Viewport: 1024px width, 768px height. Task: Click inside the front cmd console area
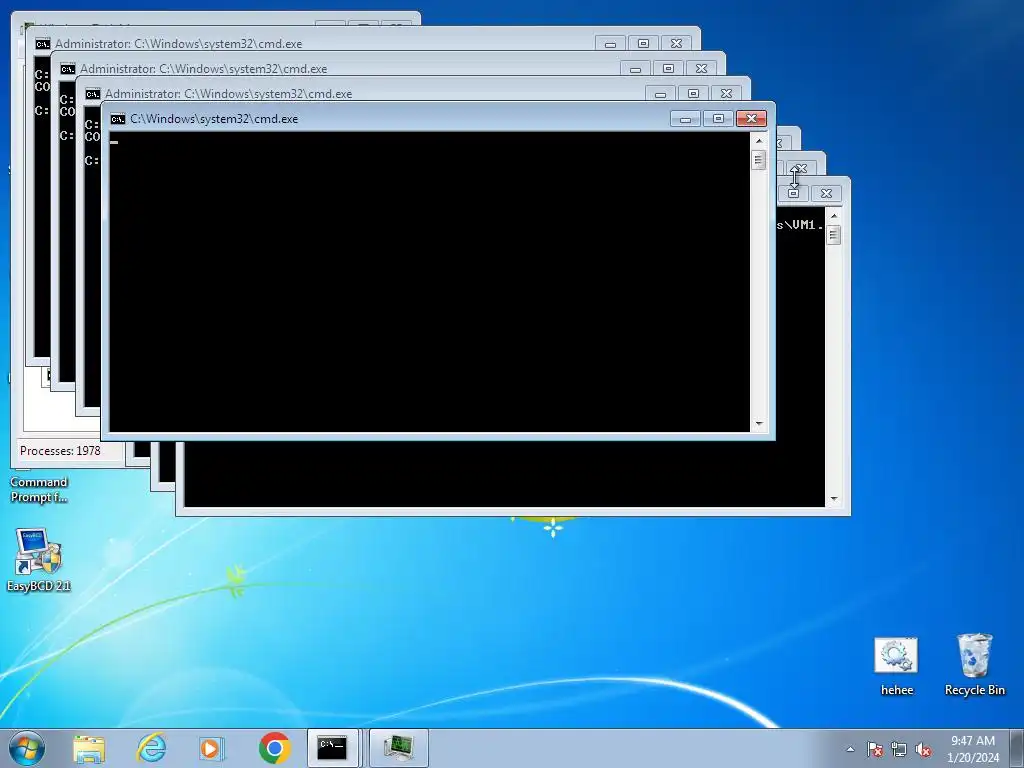coord(430,281)
